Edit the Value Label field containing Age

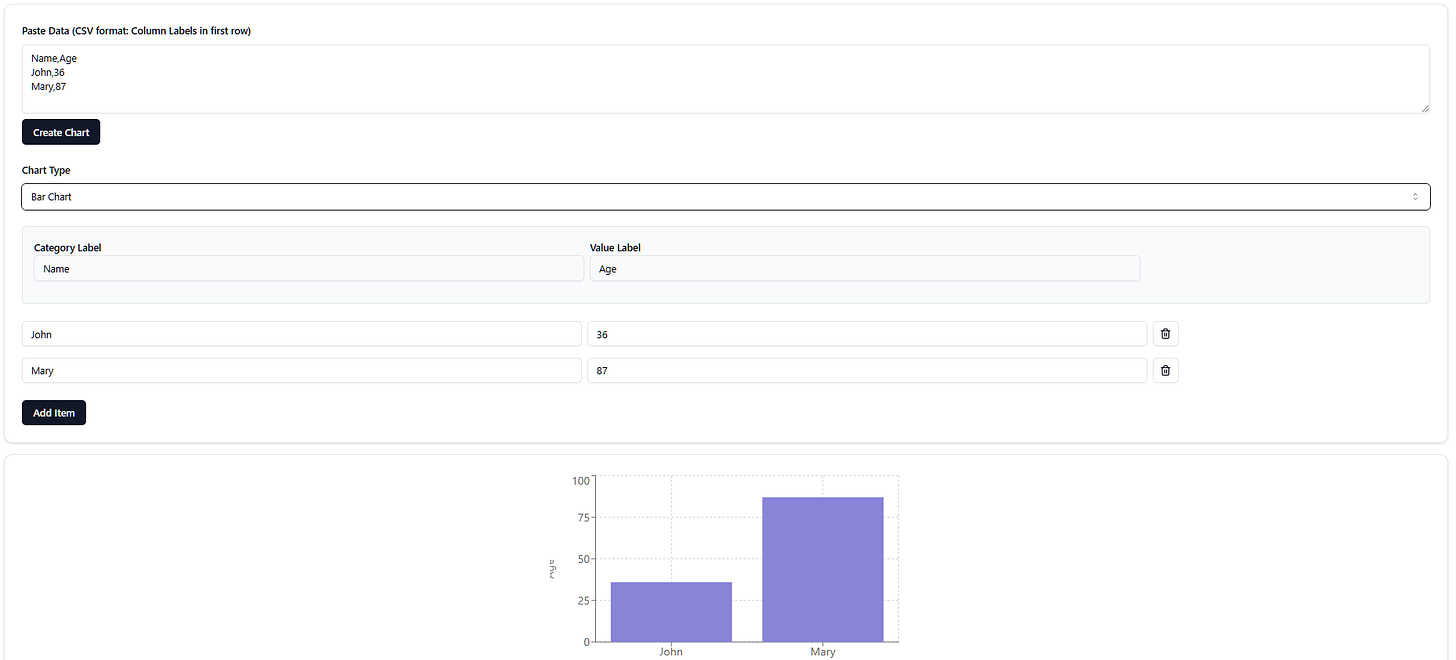[x=865, y=268]
